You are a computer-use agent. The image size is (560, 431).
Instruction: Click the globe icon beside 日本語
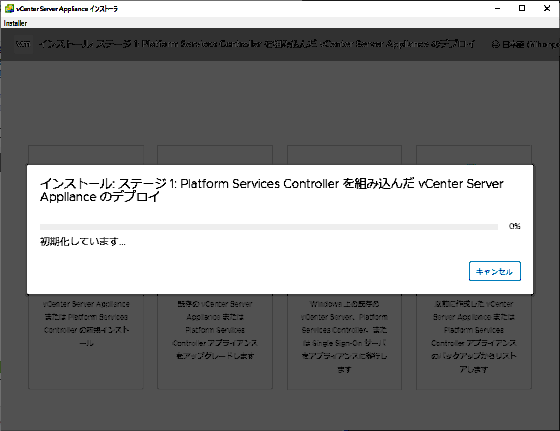(x=496, y=45)
